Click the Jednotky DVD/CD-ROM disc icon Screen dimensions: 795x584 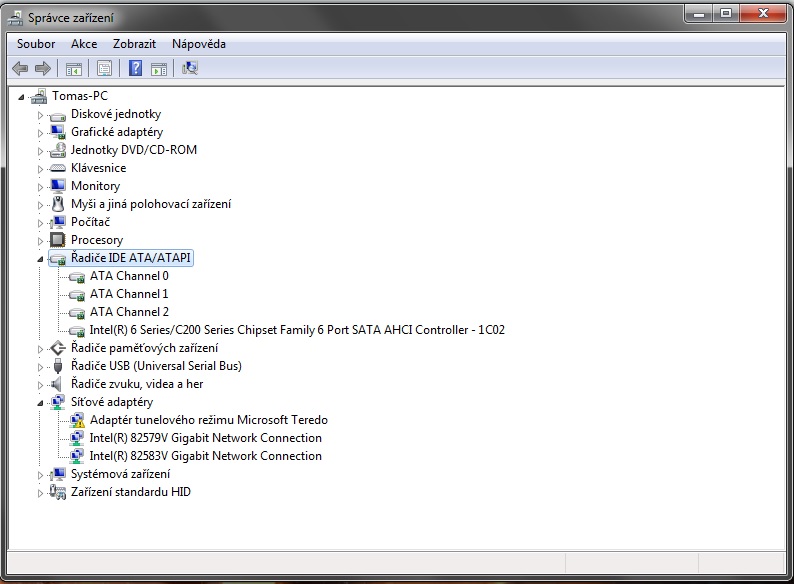[58, 150]
